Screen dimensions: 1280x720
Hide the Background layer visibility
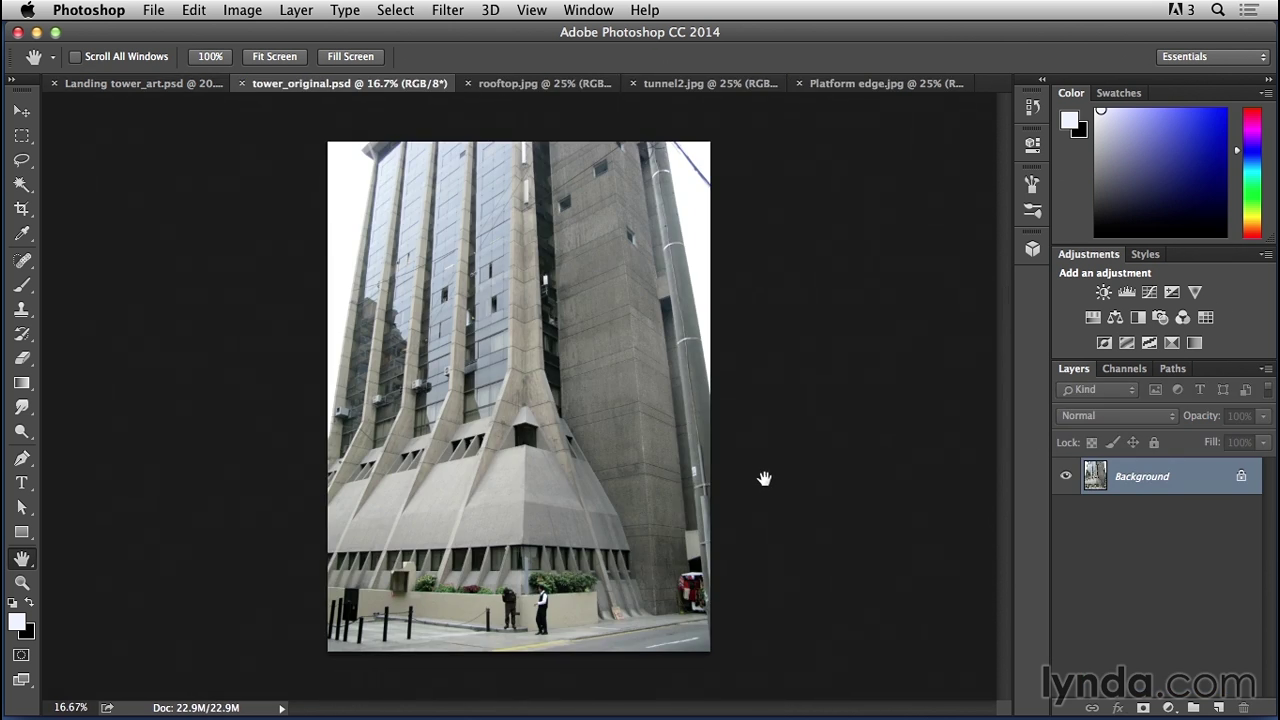[1066, 476]
